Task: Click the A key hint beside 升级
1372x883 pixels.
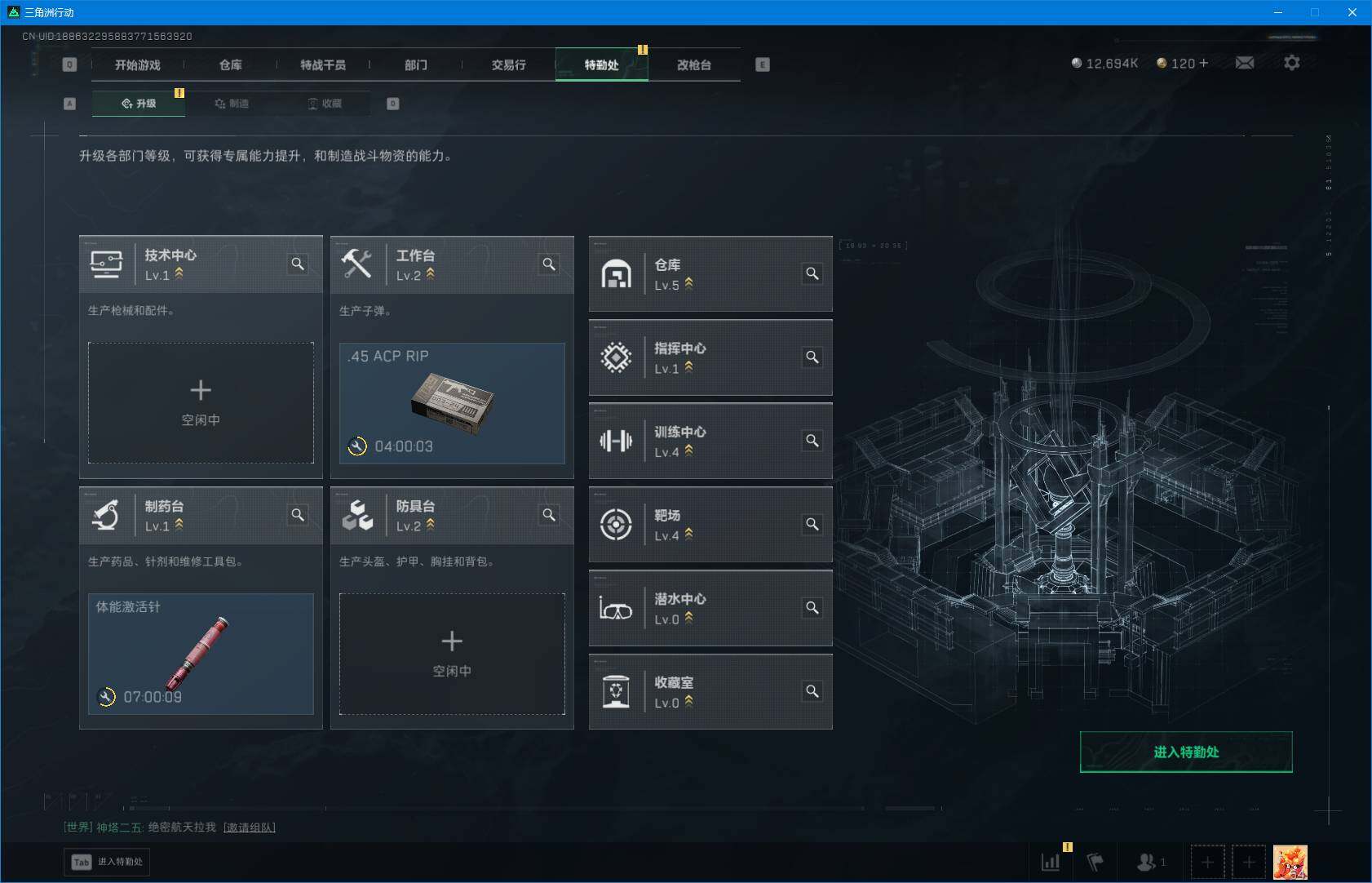Action: [x=69, y=104]
